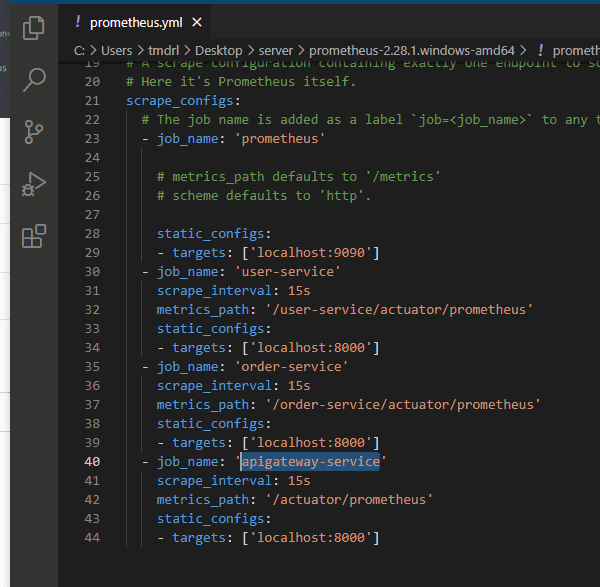Viewport: 600px width, 587px height.
Task: Click the 'Here it's Prometheus itself' comment
Action: click(x=241, y=82)
